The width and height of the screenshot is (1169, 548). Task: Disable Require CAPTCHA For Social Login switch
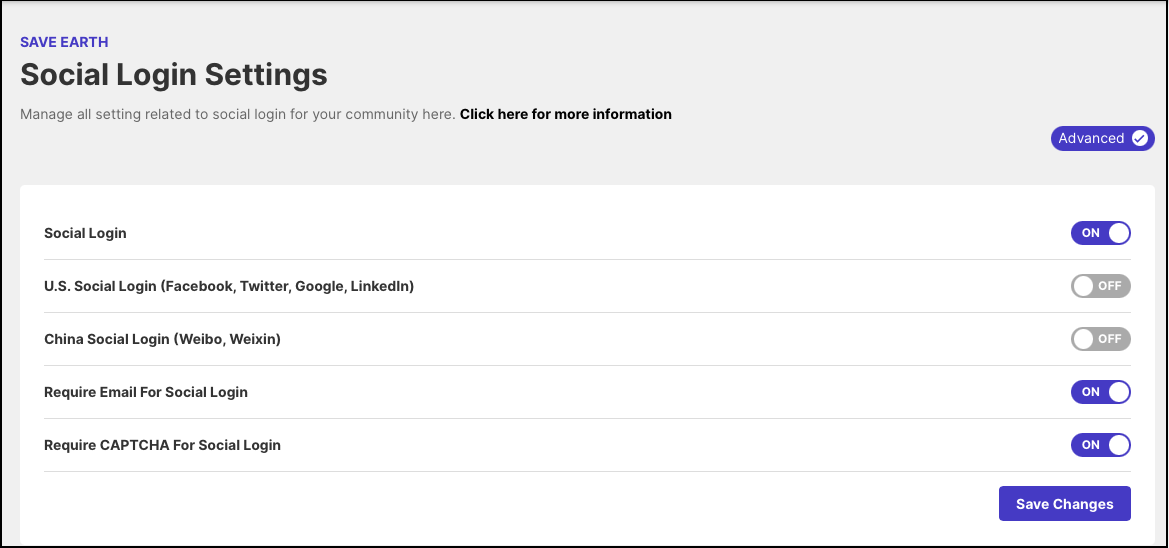pos(1100,445)
